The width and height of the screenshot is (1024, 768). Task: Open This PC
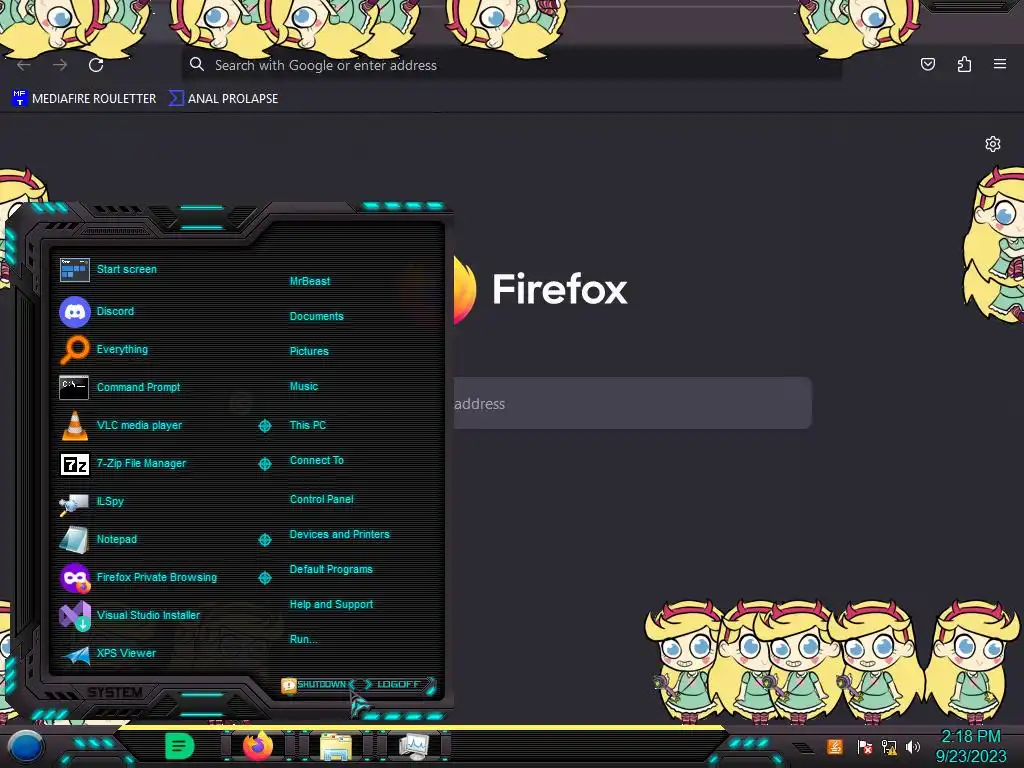[x=308, y=425]
